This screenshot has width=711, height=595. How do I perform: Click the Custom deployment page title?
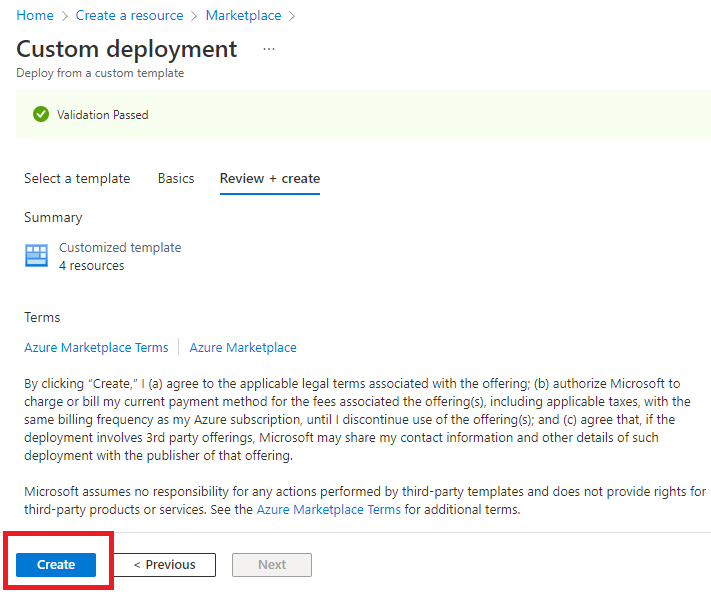pos(127,49)
